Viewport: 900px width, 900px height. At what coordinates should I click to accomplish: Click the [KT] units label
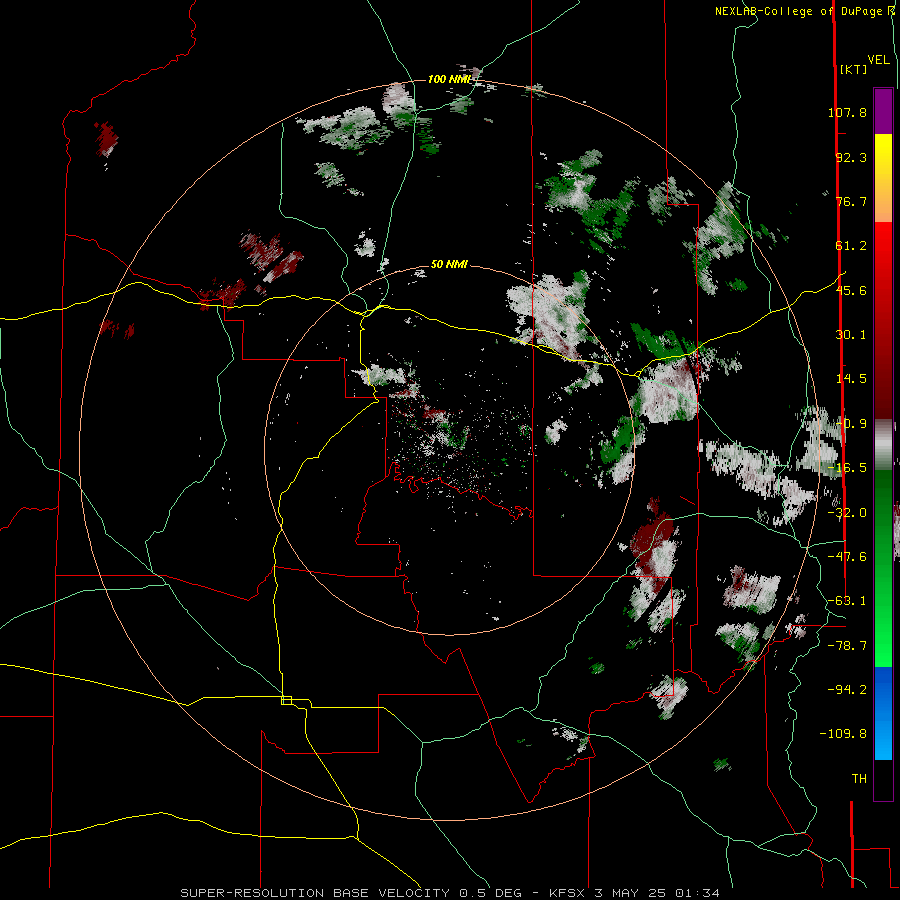(854, 69)
